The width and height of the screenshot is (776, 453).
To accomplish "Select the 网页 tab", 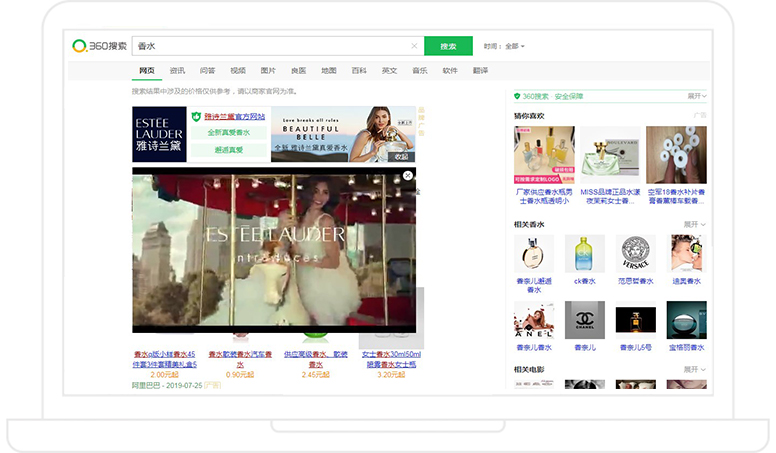I will point(147,70).
